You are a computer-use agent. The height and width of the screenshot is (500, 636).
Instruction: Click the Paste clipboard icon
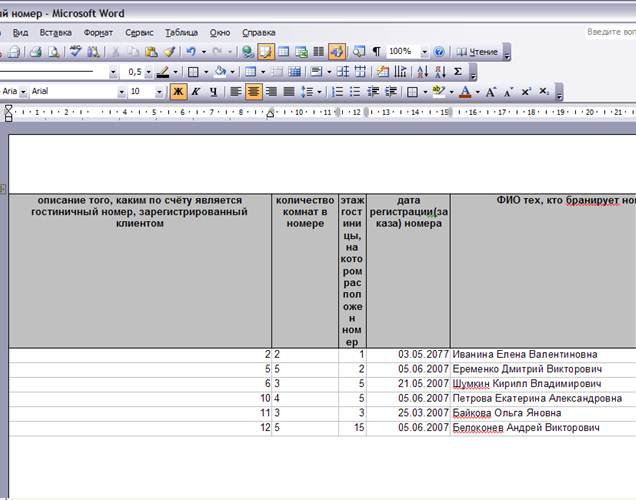[151, 52]
